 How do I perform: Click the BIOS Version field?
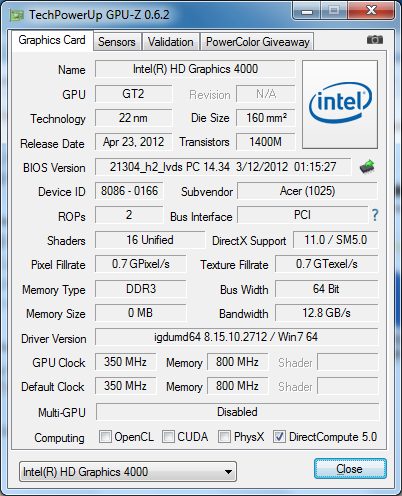[x=223, y=167]
